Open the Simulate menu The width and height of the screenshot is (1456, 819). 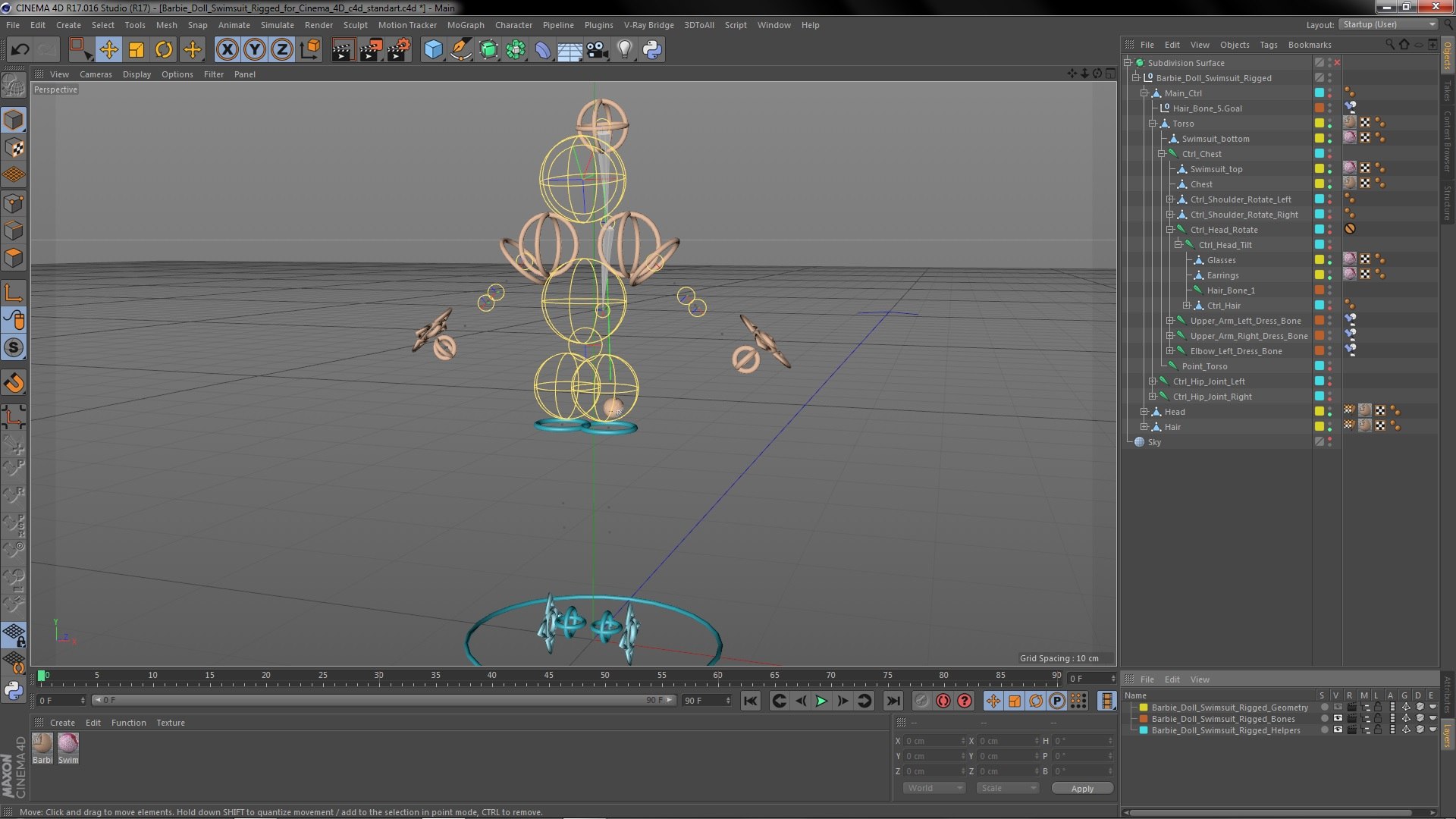click(x=277, y=25)
